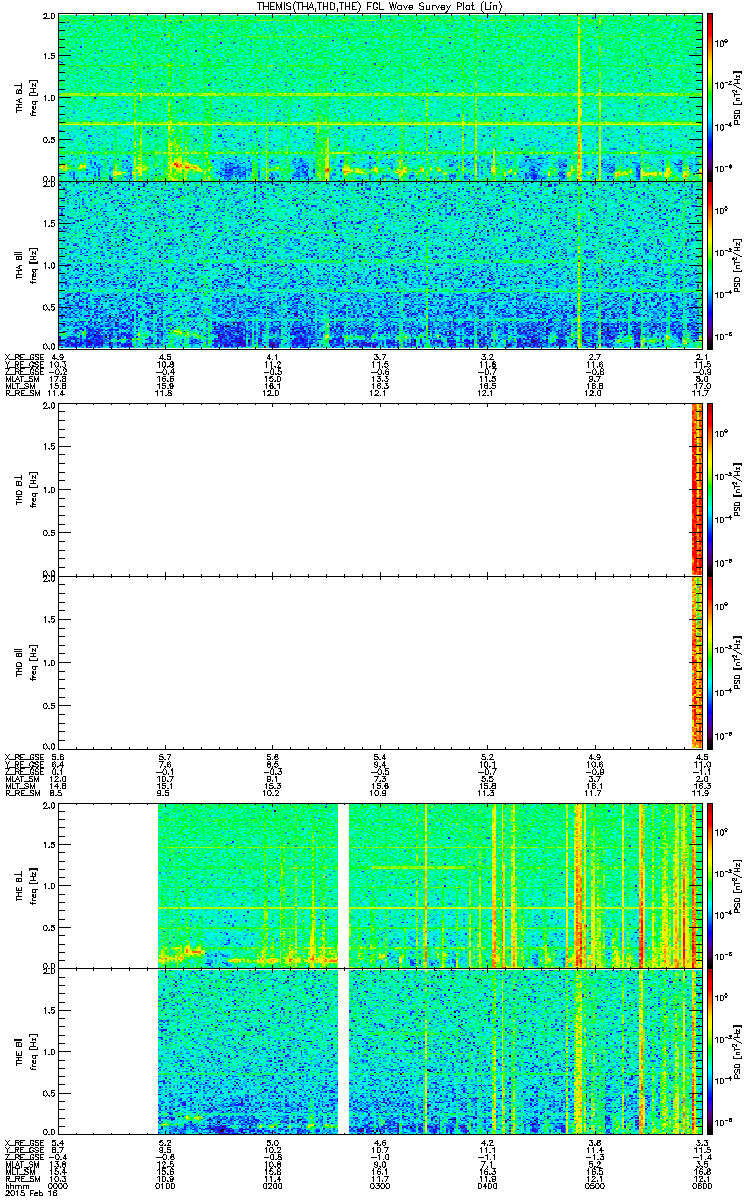Click the hhmm axis label

coord(15,1184)
